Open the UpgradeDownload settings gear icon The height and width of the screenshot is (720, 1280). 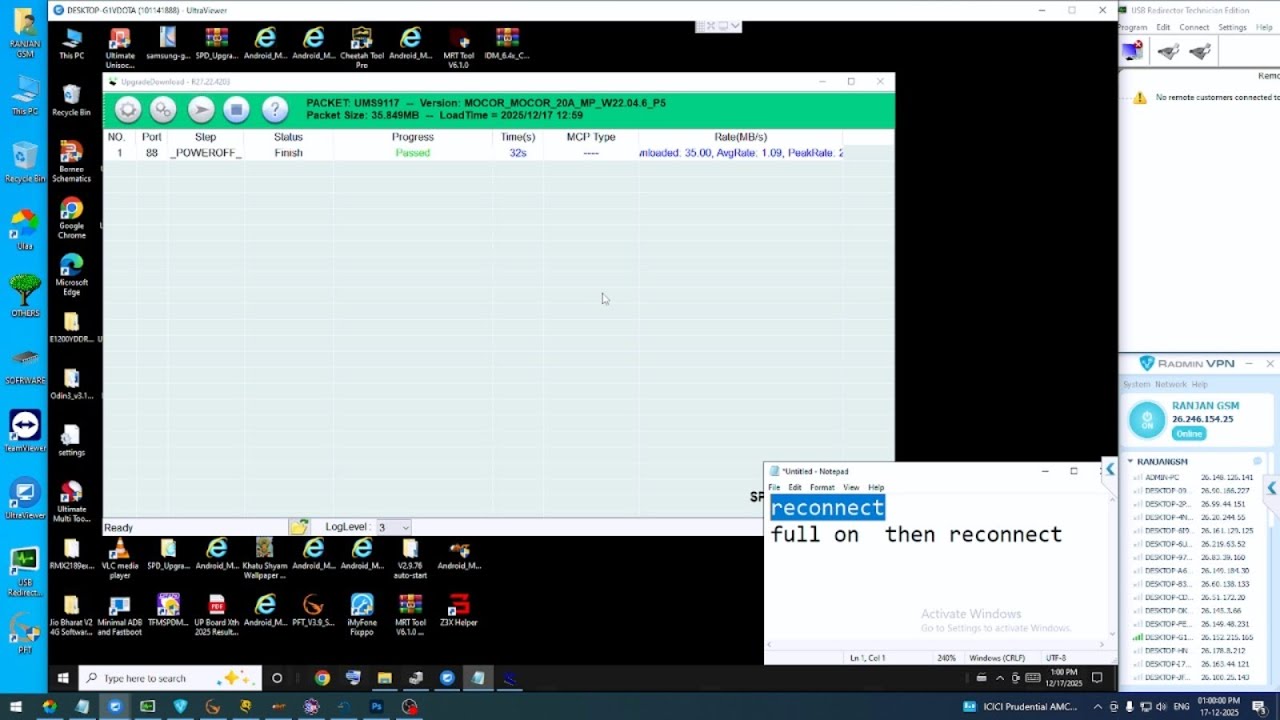pyautogui.click(x=128, y=110)
